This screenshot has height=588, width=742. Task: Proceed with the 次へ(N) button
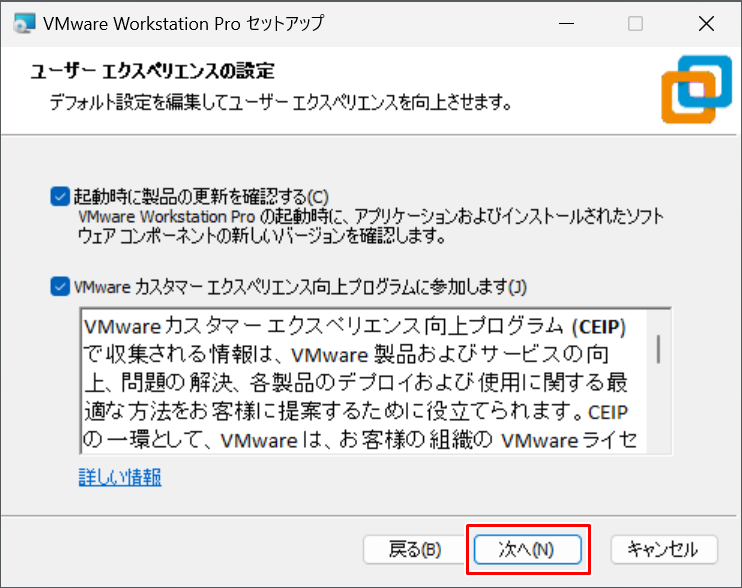point(527,549)
